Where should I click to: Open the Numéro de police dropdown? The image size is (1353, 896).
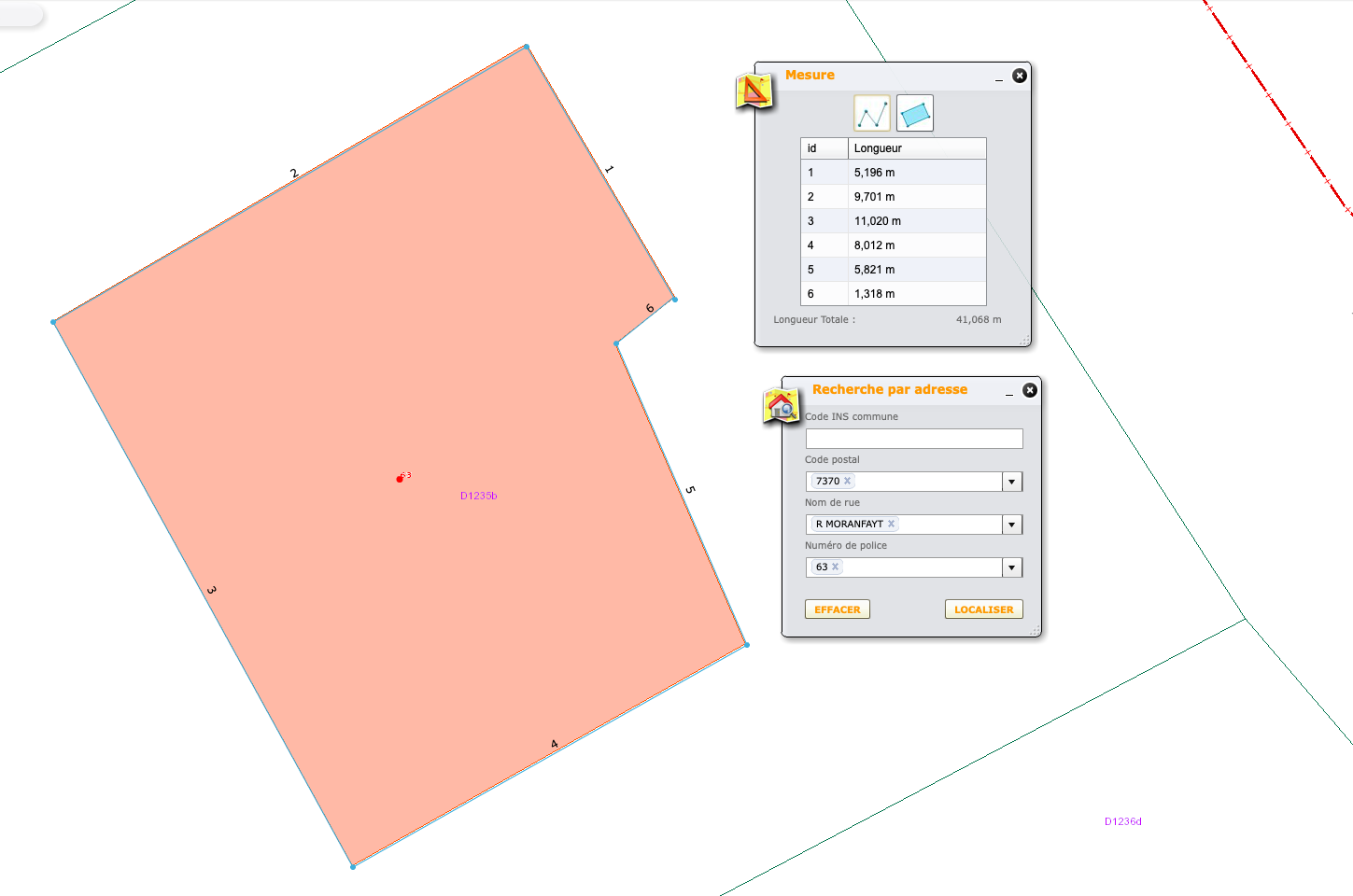coord(1012,567)
